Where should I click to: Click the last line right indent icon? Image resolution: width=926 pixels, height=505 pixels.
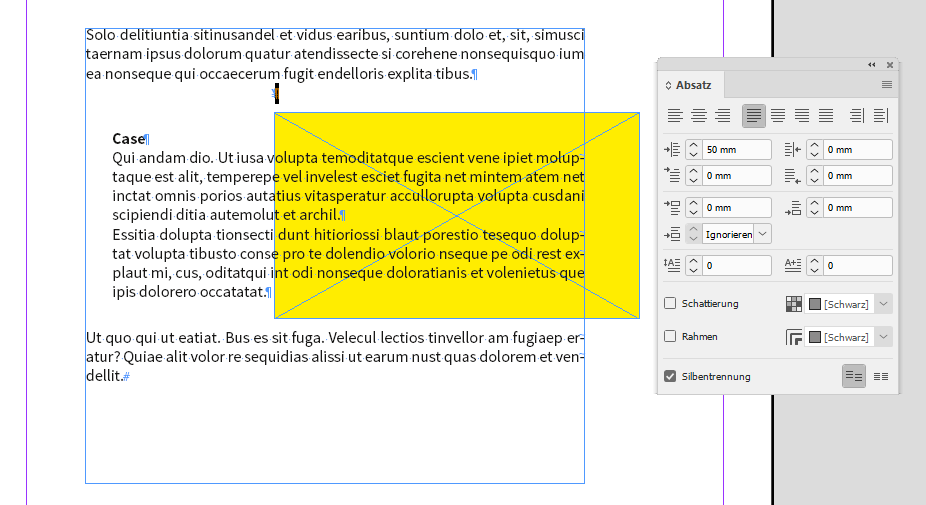(793, 175)
